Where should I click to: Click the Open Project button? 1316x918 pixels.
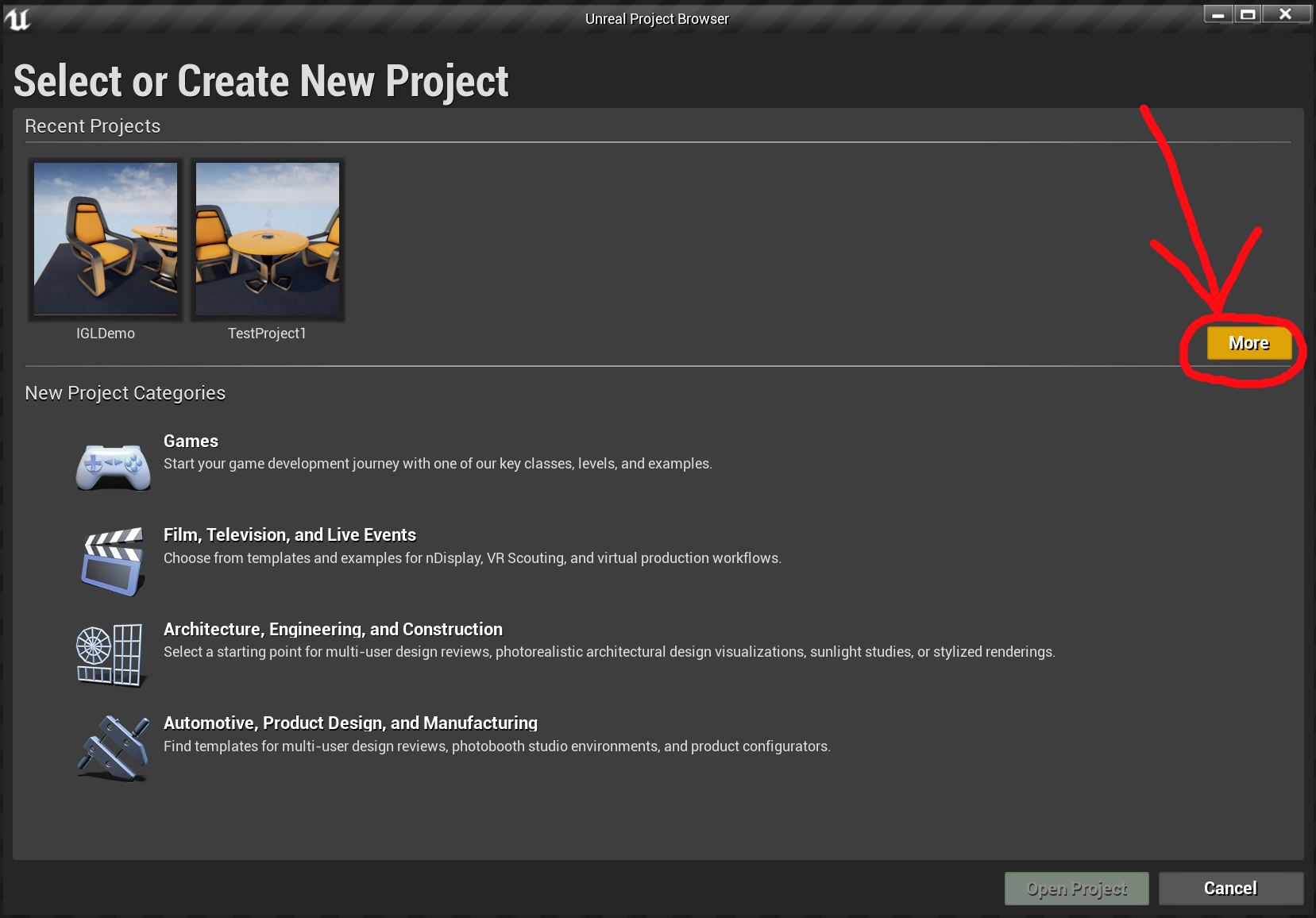1076,889
